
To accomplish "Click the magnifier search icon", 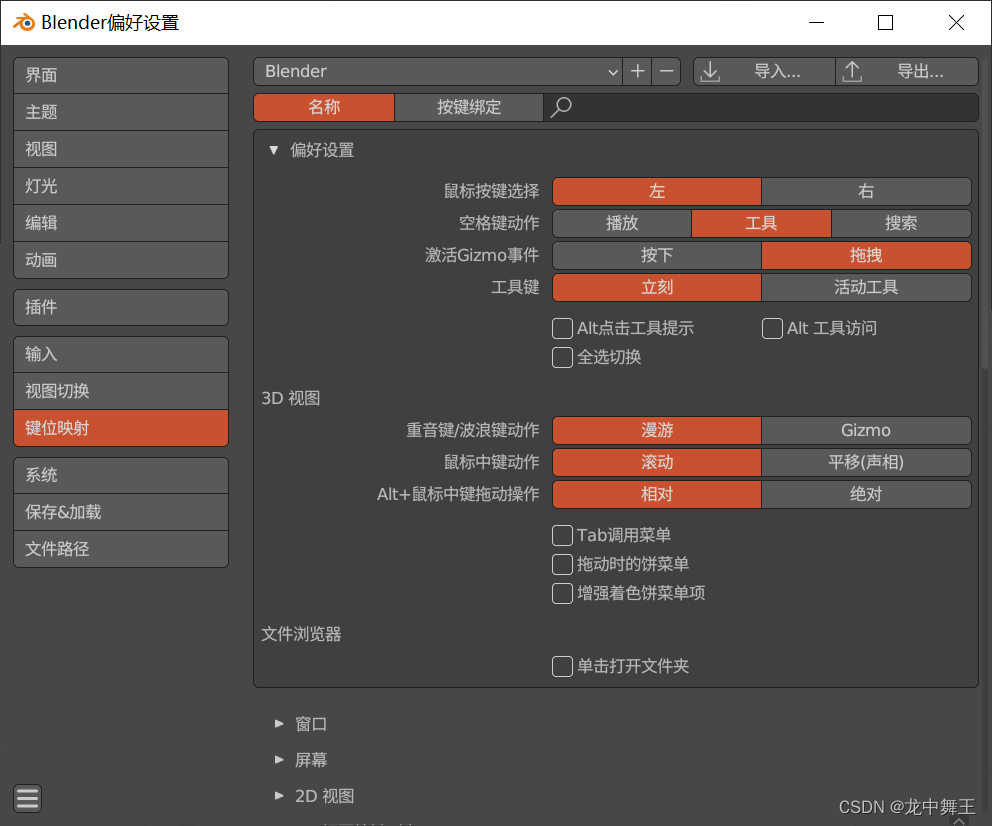I will (561, 107).
